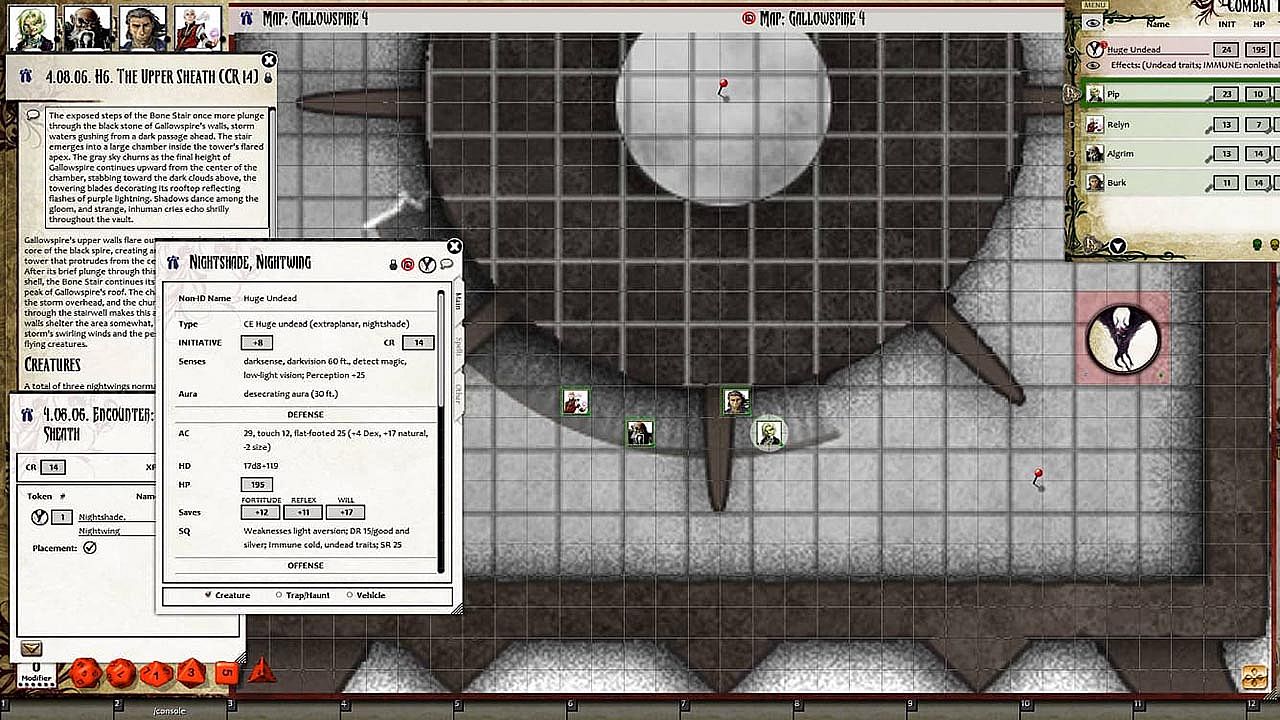This screenshot has width=1280, height=720.
Task: Click Algrim's initiative value 13
Action: point(1225,154)
